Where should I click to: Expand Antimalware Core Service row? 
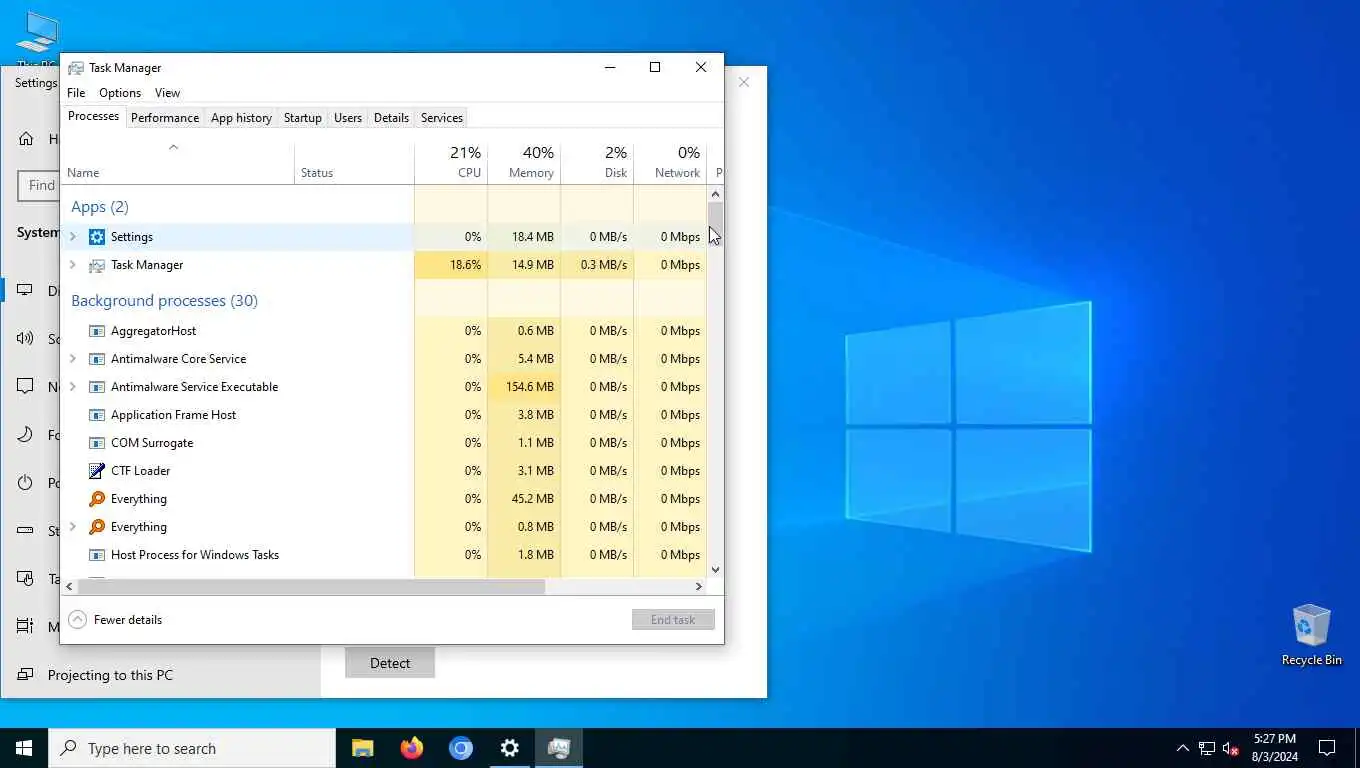point(72,359)
